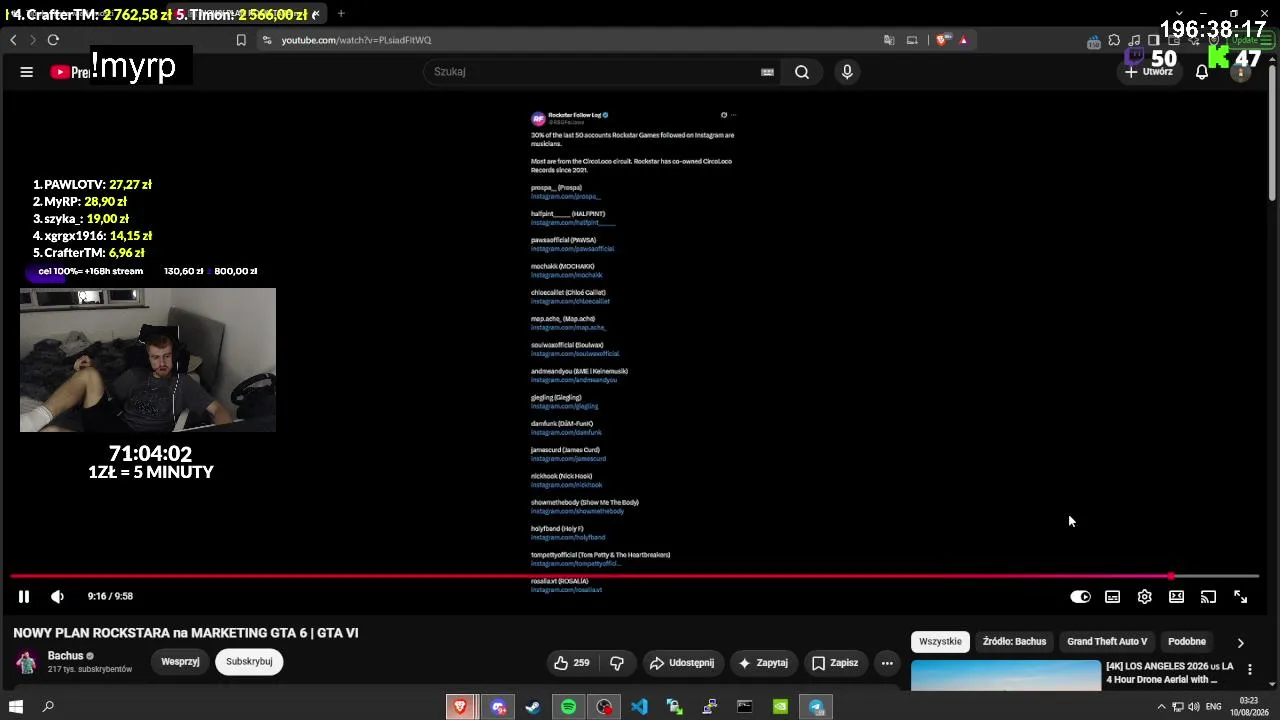
Task: Click the Udostępnij share button
Action: [x=682, y=663]
